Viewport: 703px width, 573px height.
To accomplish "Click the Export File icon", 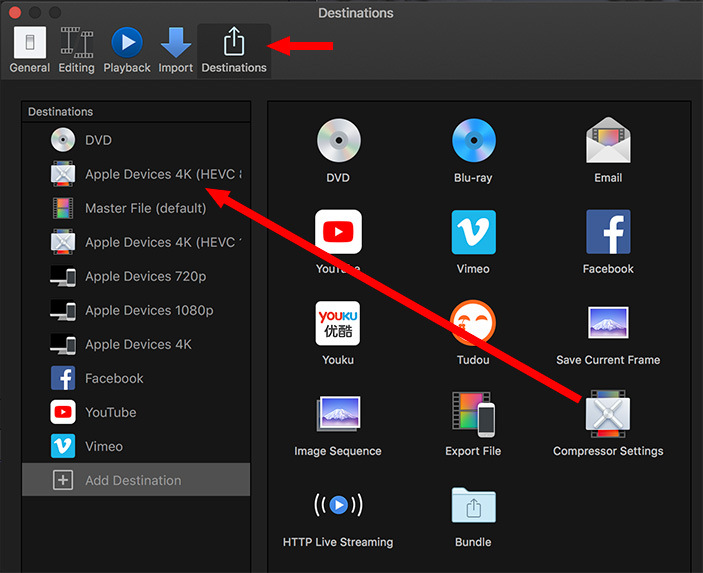I will click(x=473, y=414).
